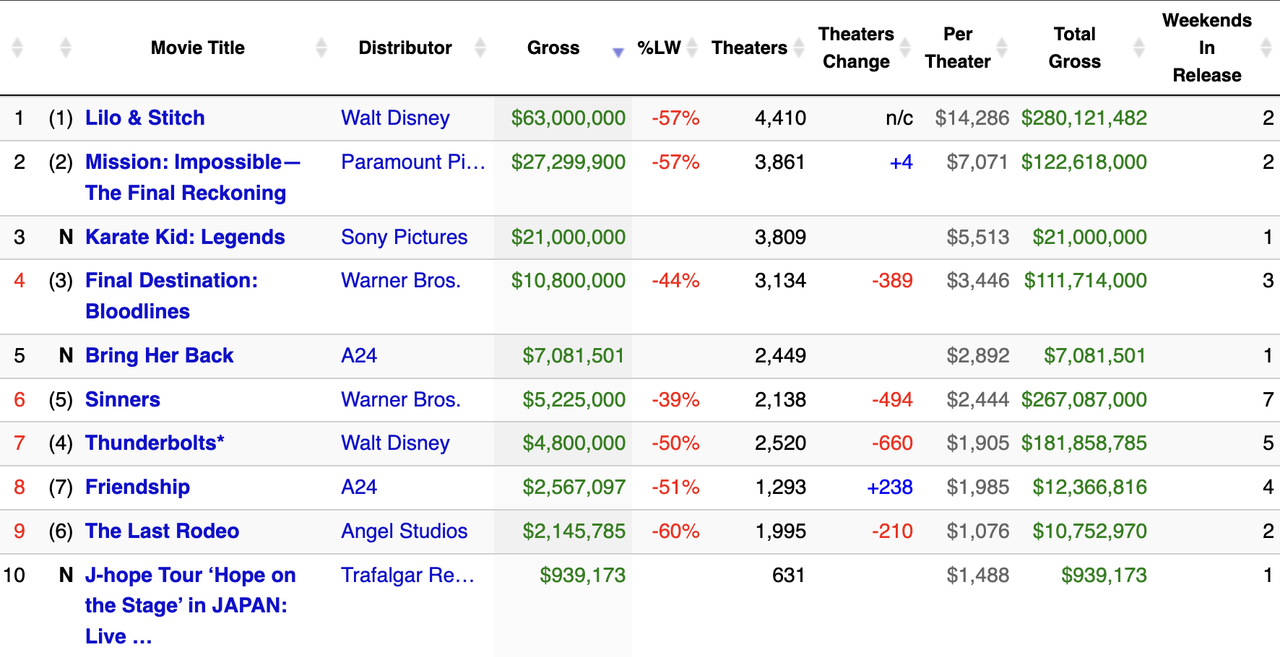This screenshot has height=657, width=1280.
Task: Open Warner Bros. in Final Destination row
Action: (x=401, y=281)
